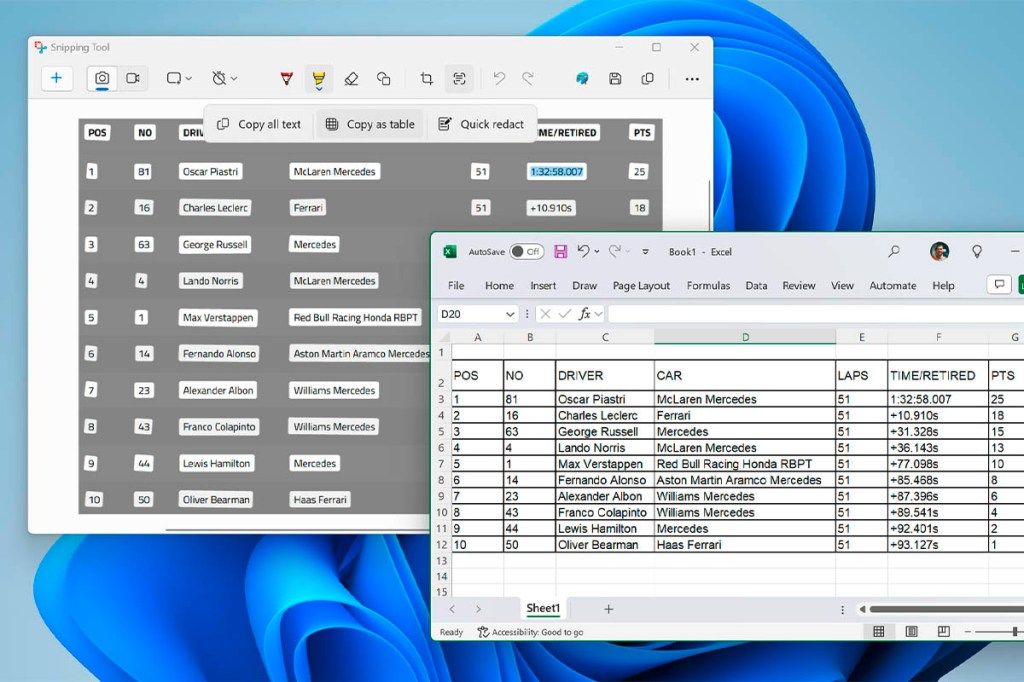This screenshot has width=1024, height=682.
Task: Open the Review ribbon tab
Action: coord(799,285)
